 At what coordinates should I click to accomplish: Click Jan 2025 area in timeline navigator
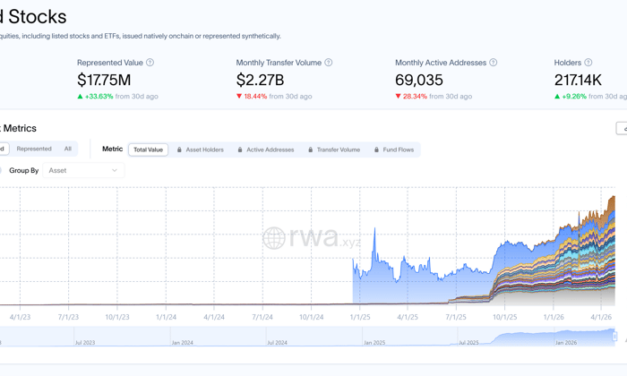(x=374, y=342)
